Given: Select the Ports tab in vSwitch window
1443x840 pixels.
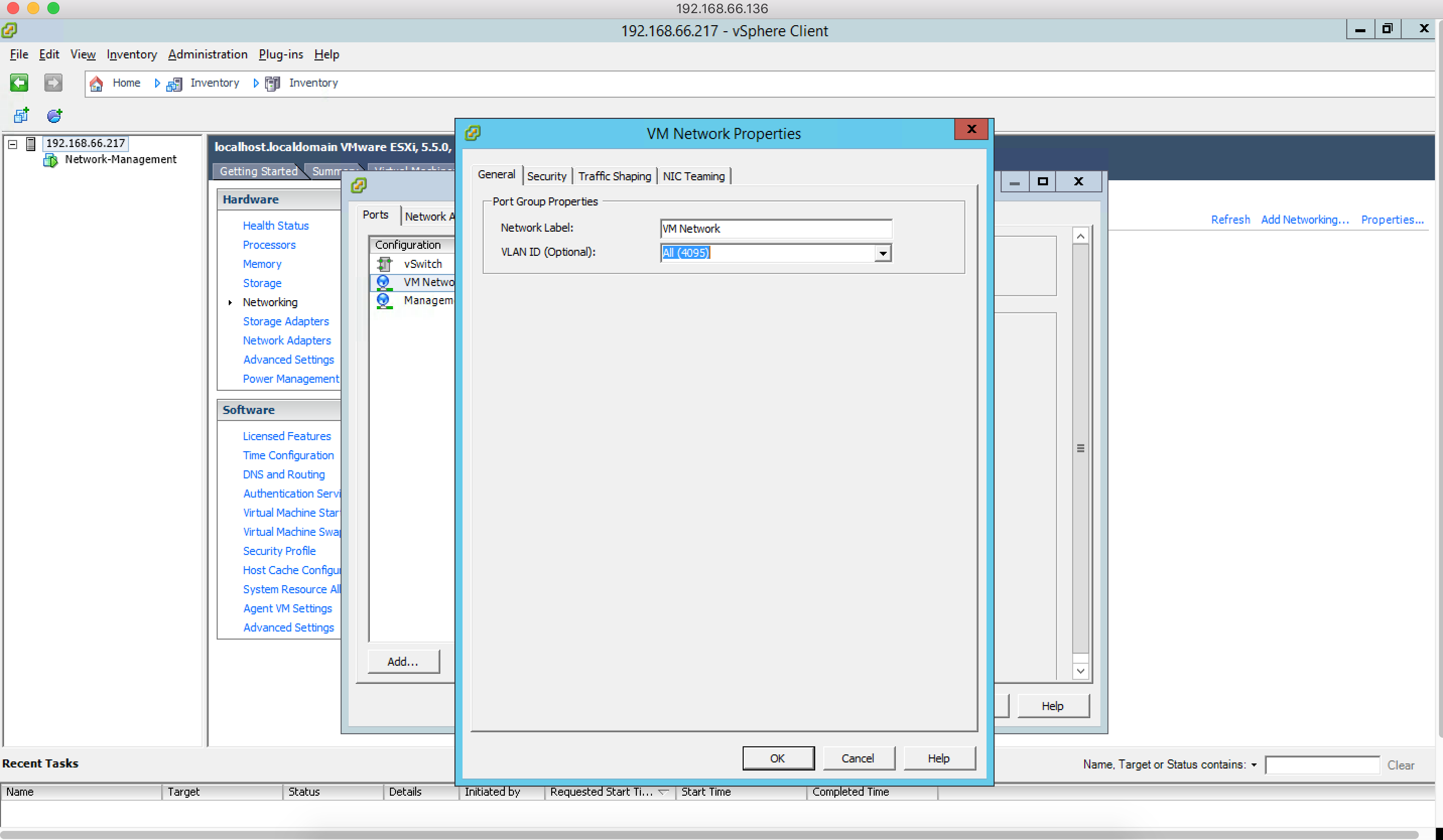Looking at the screenshot, I should pyautogui.click(x=376, y=215).
